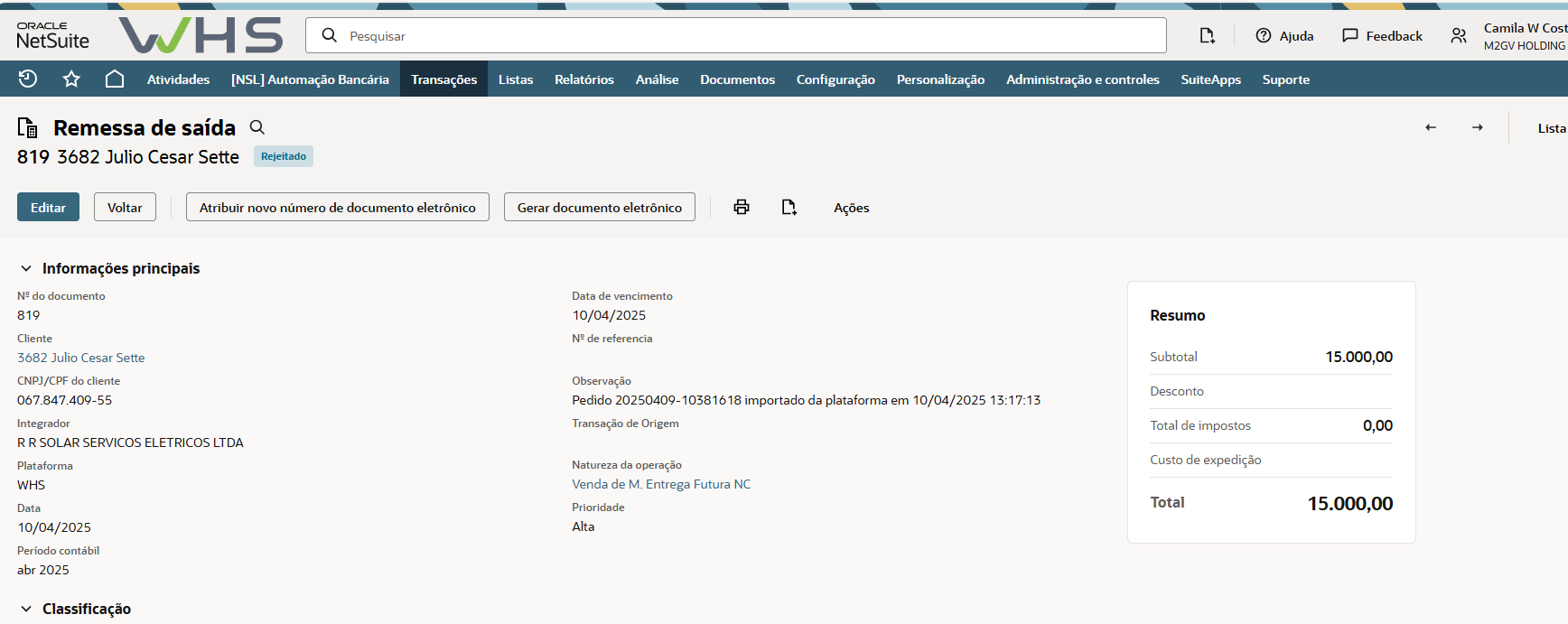Collapse the Classificação section
The height and width of the screenshot is (624, 1568).
[x=26, y=609]
